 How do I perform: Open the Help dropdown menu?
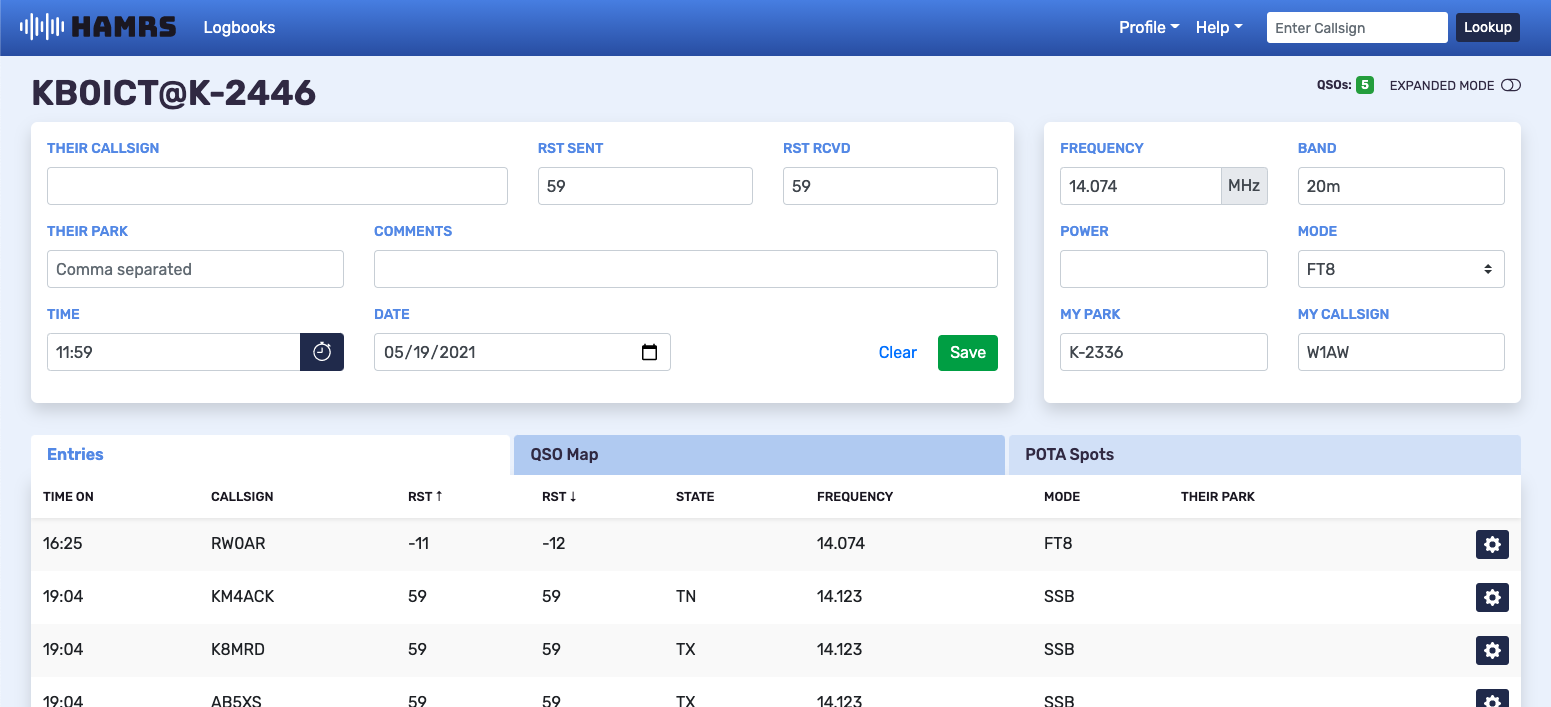(1218, 27)
